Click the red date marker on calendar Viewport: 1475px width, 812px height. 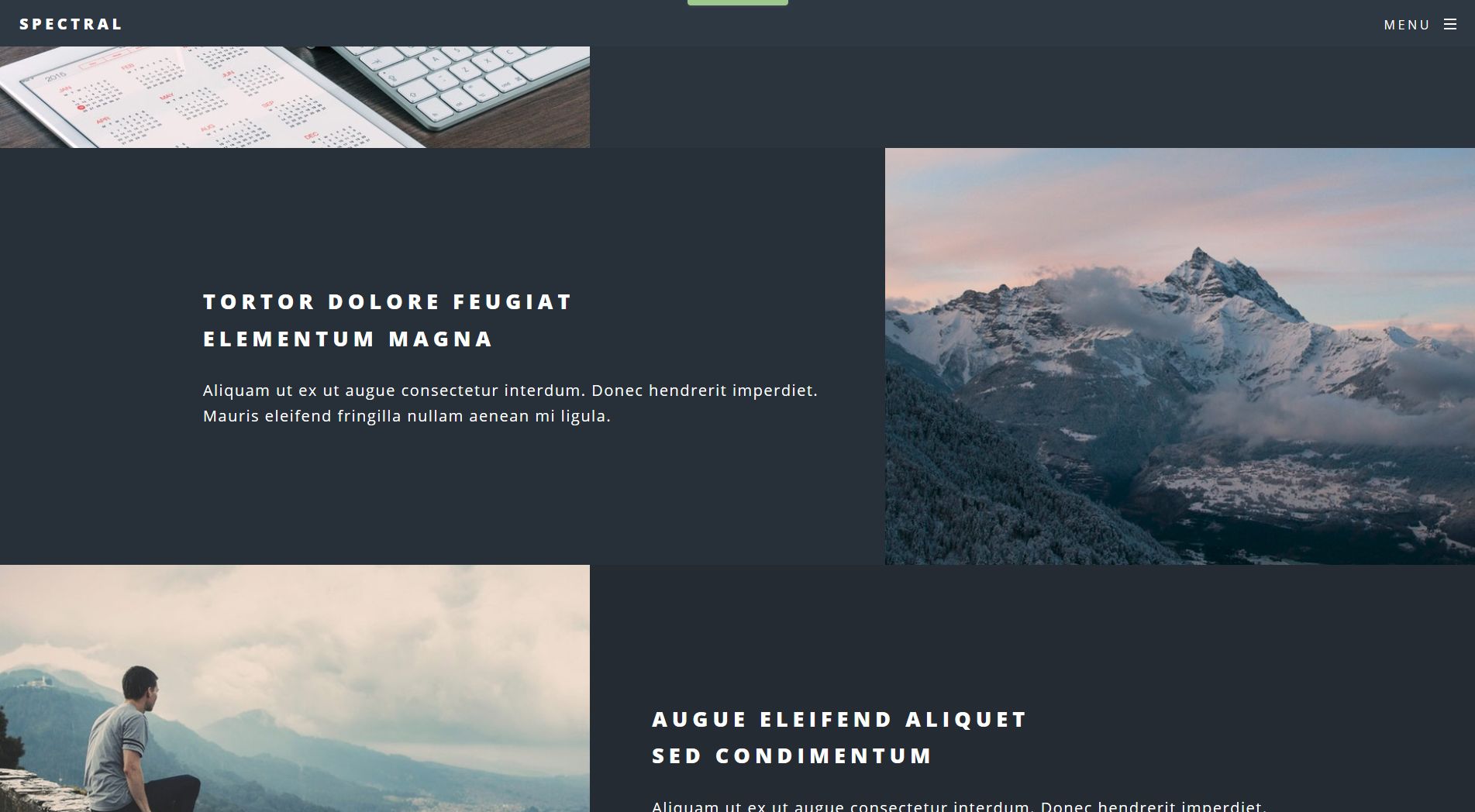81,108
